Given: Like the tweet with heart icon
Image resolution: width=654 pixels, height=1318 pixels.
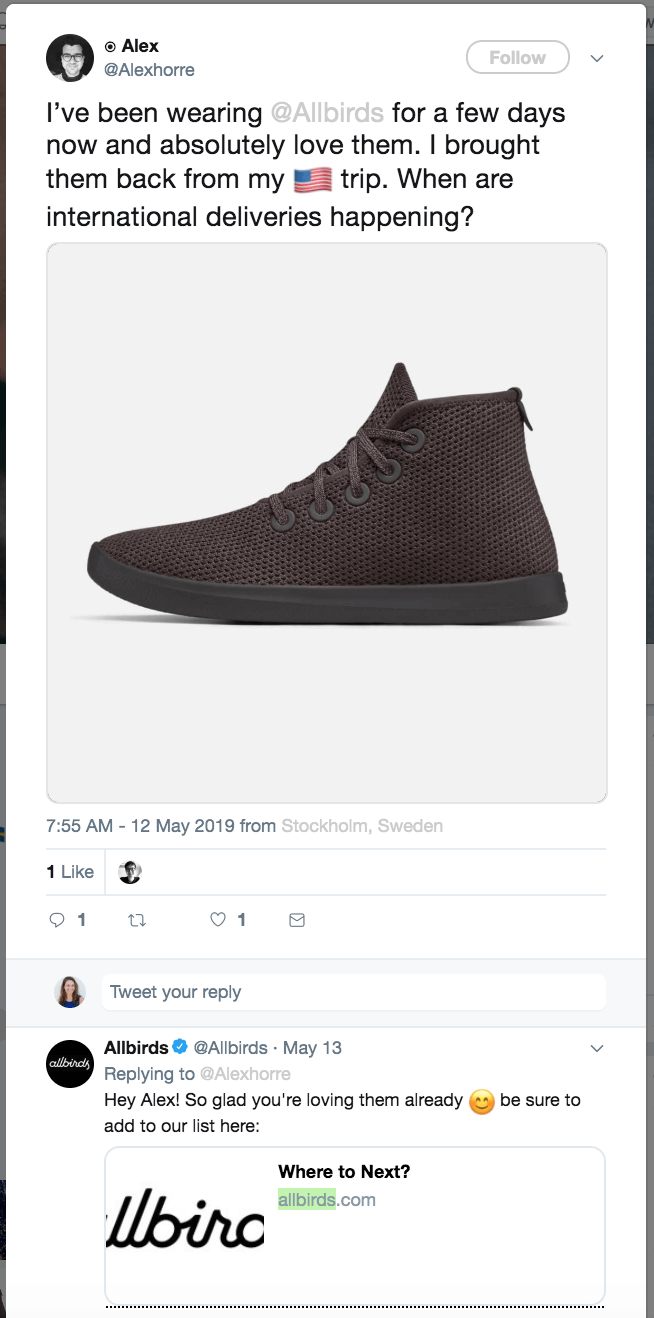Looking at the screenshot, I should pyautogui.click(x=218, y=920).
